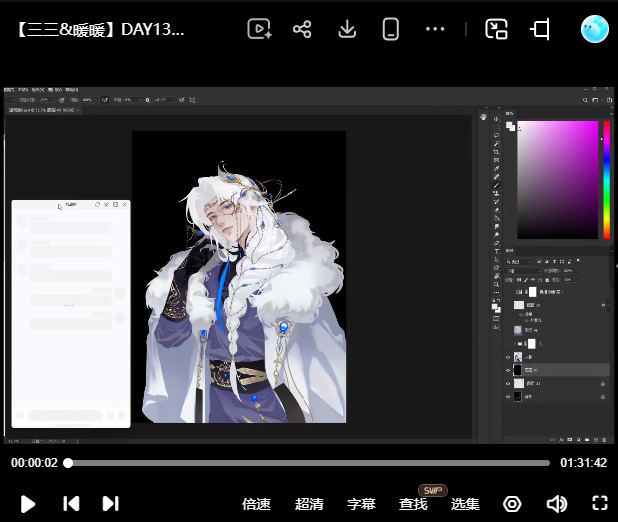This screenshot has width=618, height=522.
Task: Collapse the layer effects fx arrow
Action: 607,305
